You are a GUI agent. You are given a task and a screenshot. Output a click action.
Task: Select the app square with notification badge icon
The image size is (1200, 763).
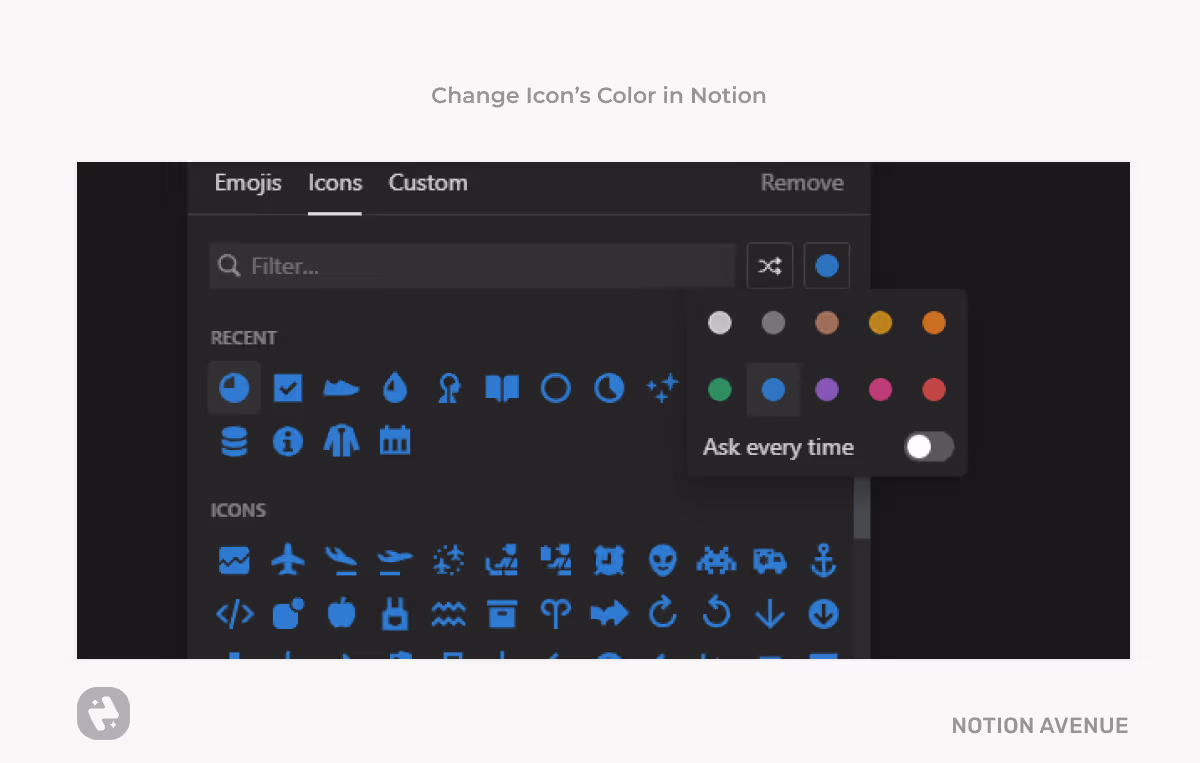click(x=288, y=613)
